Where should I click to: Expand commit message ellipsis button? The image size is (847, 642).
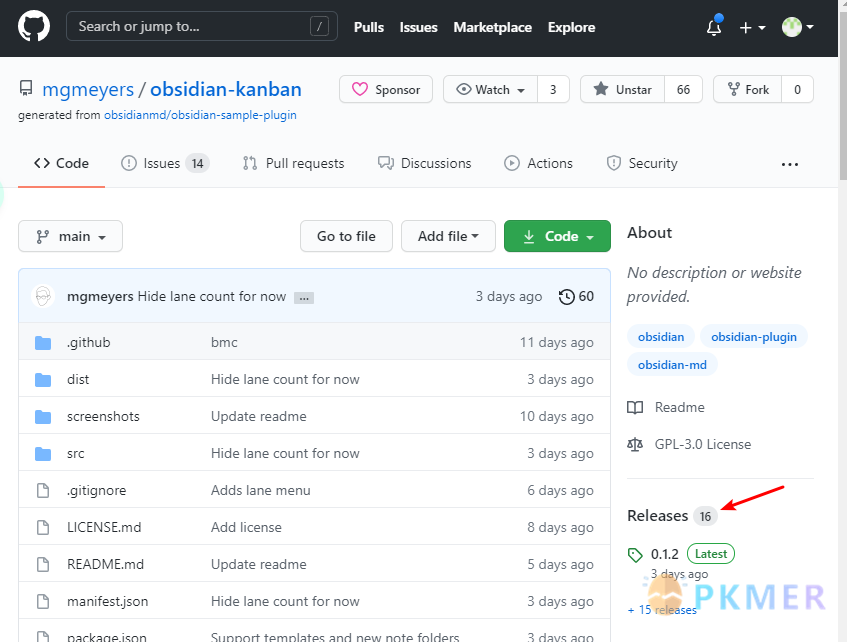304,298
